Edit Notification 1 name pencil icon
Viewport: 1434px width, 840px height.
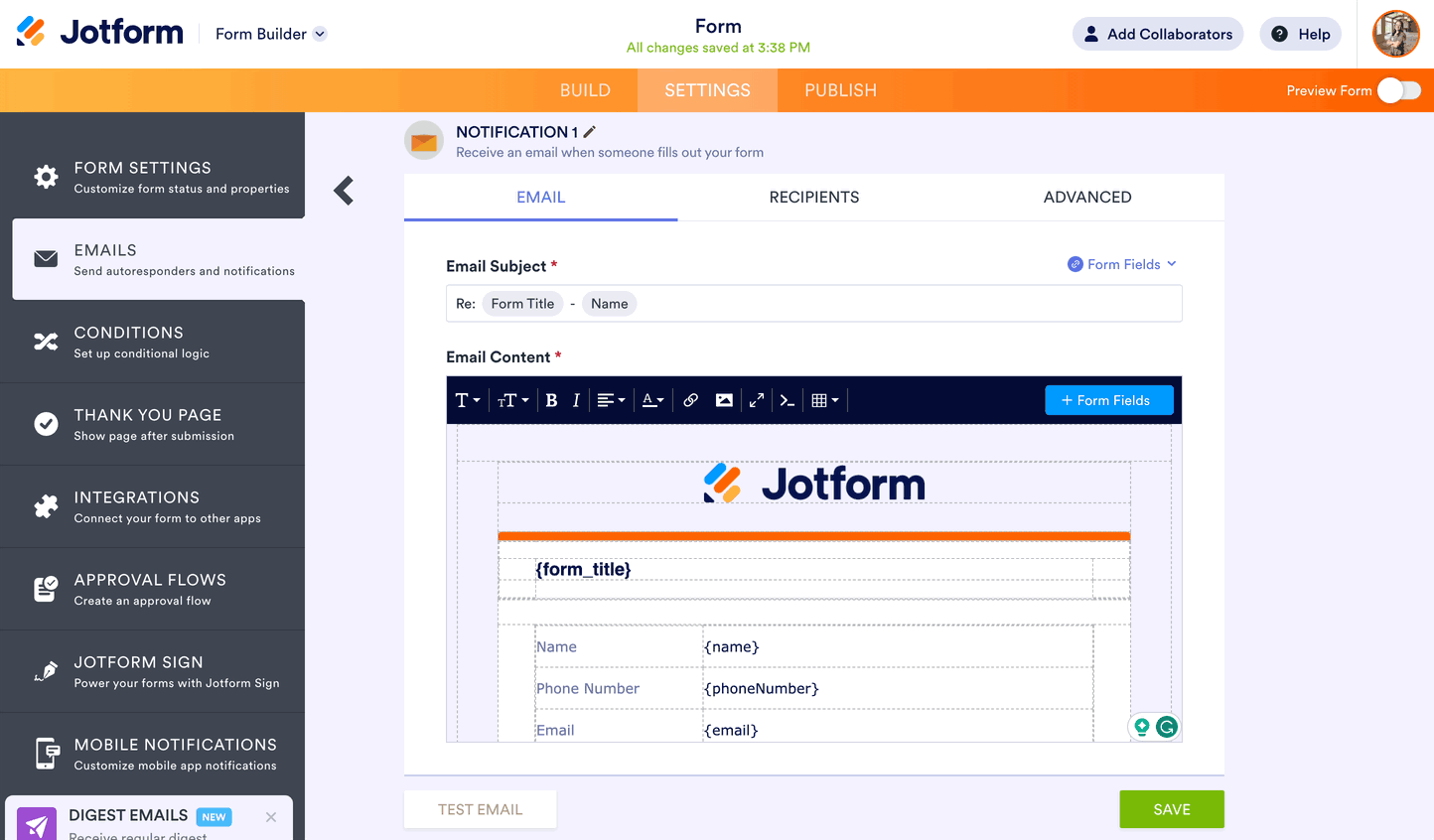click(x=589, y=131)
